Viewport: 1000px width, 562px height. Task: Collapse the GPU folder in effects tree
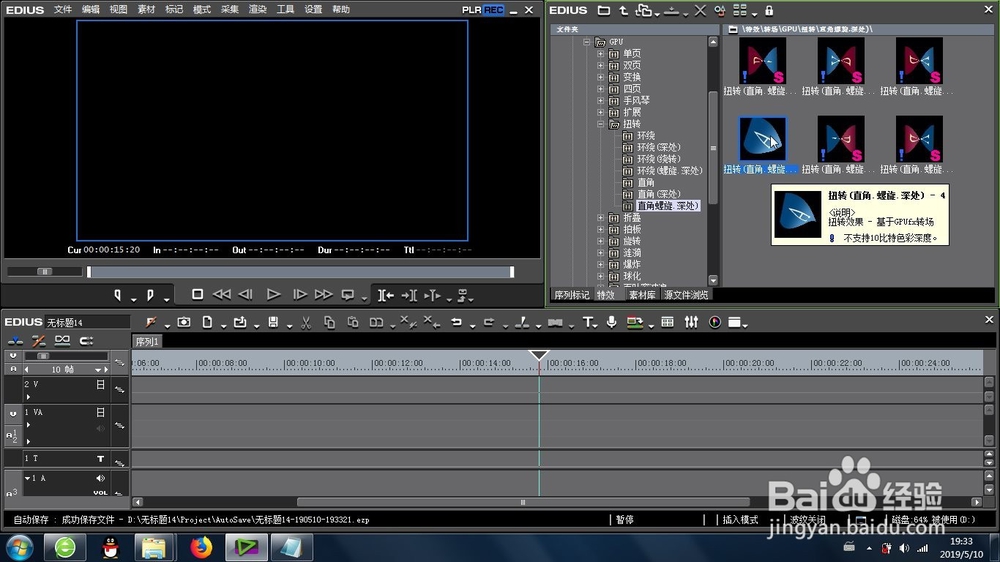(586, 41)
